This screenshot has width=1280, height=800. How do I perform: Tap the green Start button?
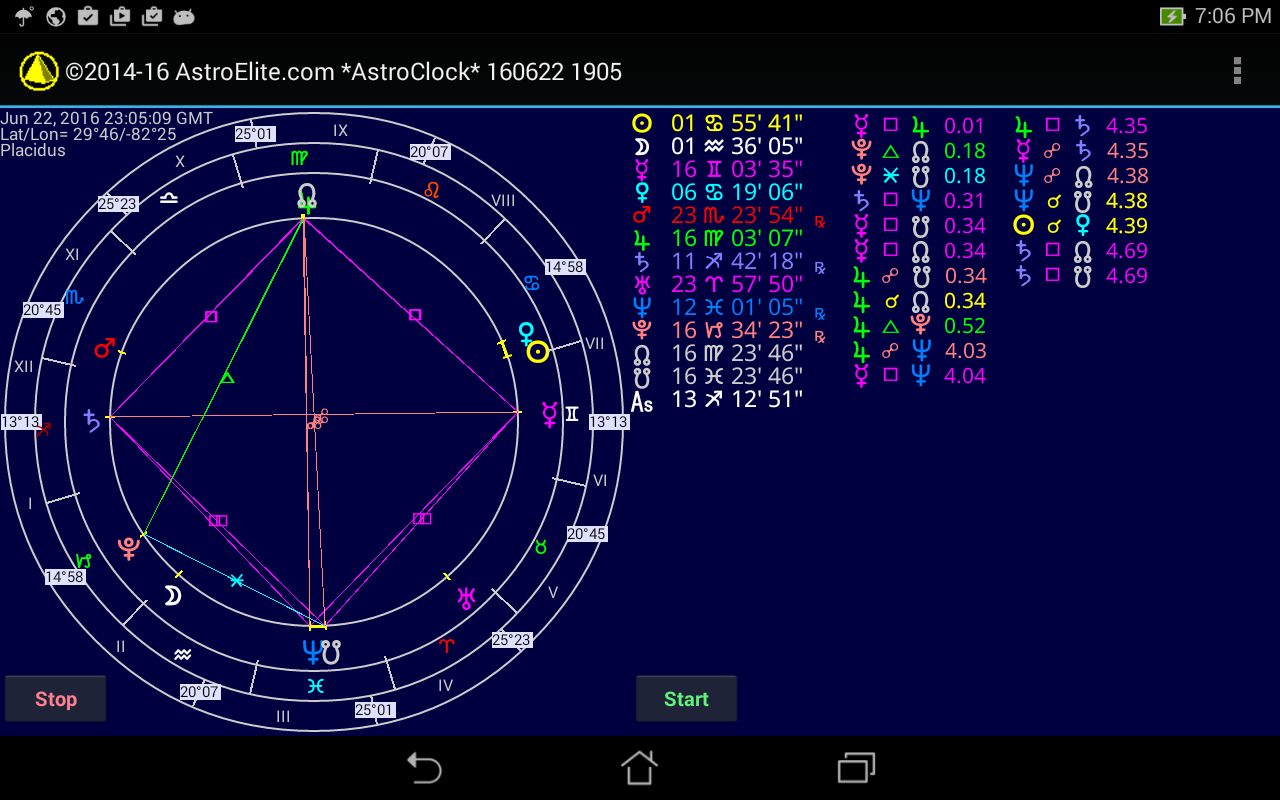pos(686,699)
